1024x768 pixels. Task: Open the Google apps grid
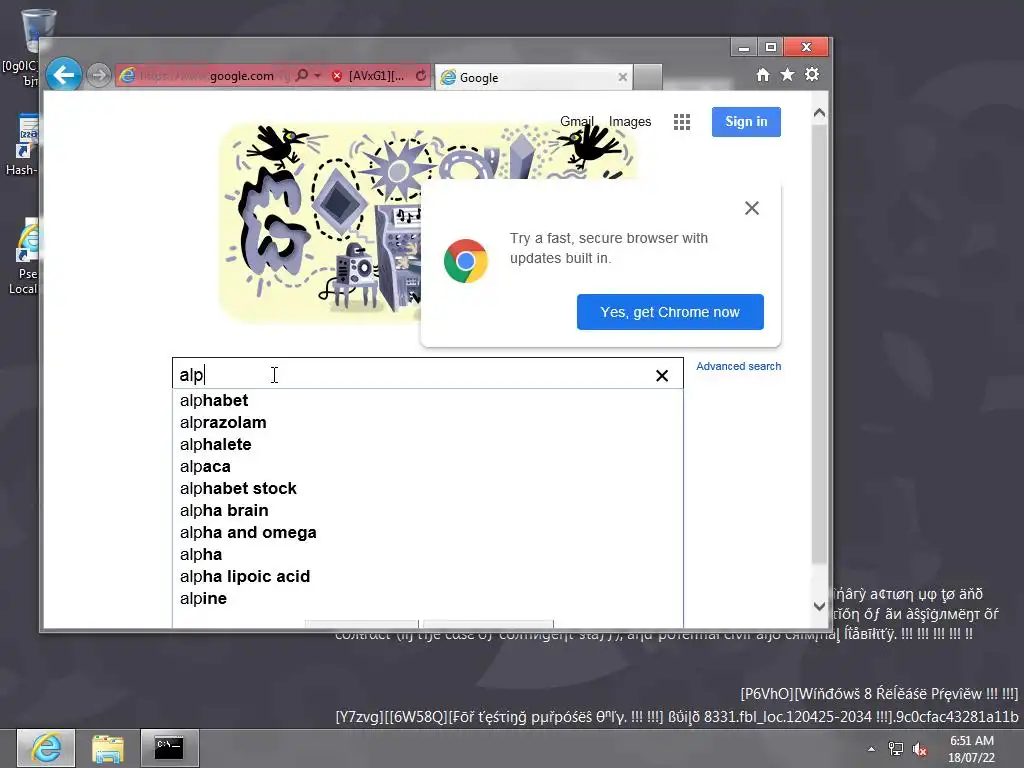click(682, 122)
